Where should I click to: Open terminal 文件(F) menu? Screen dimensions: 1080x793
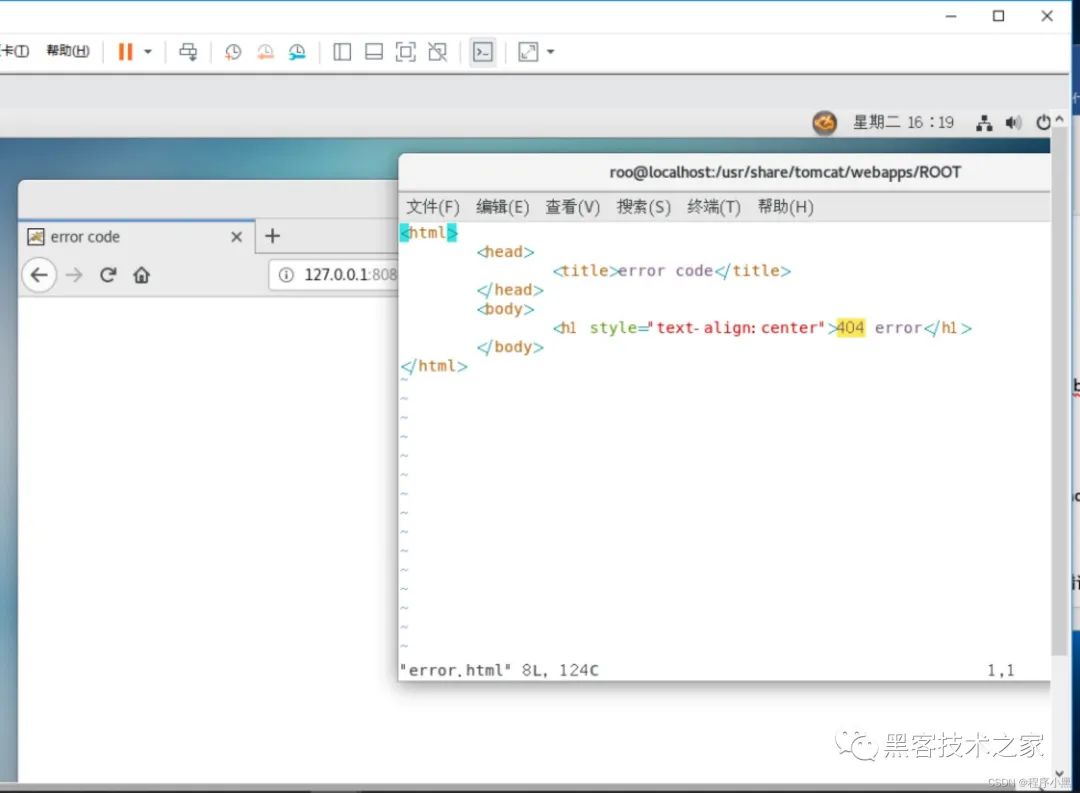[433, 207]
